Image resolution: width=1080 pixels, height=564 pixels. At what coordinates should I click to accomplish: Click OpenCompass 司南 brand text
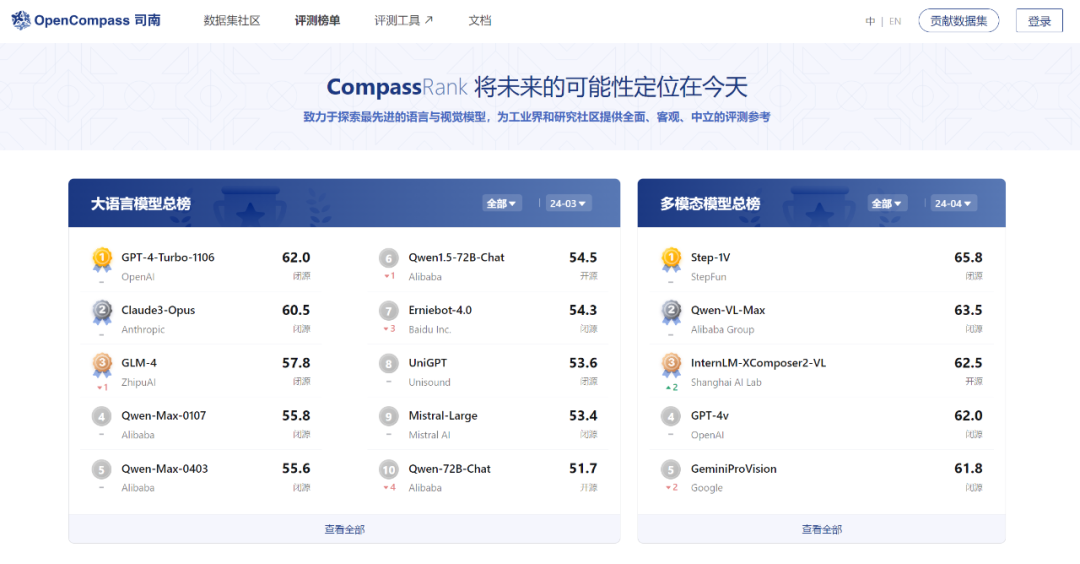pos(97,21)
